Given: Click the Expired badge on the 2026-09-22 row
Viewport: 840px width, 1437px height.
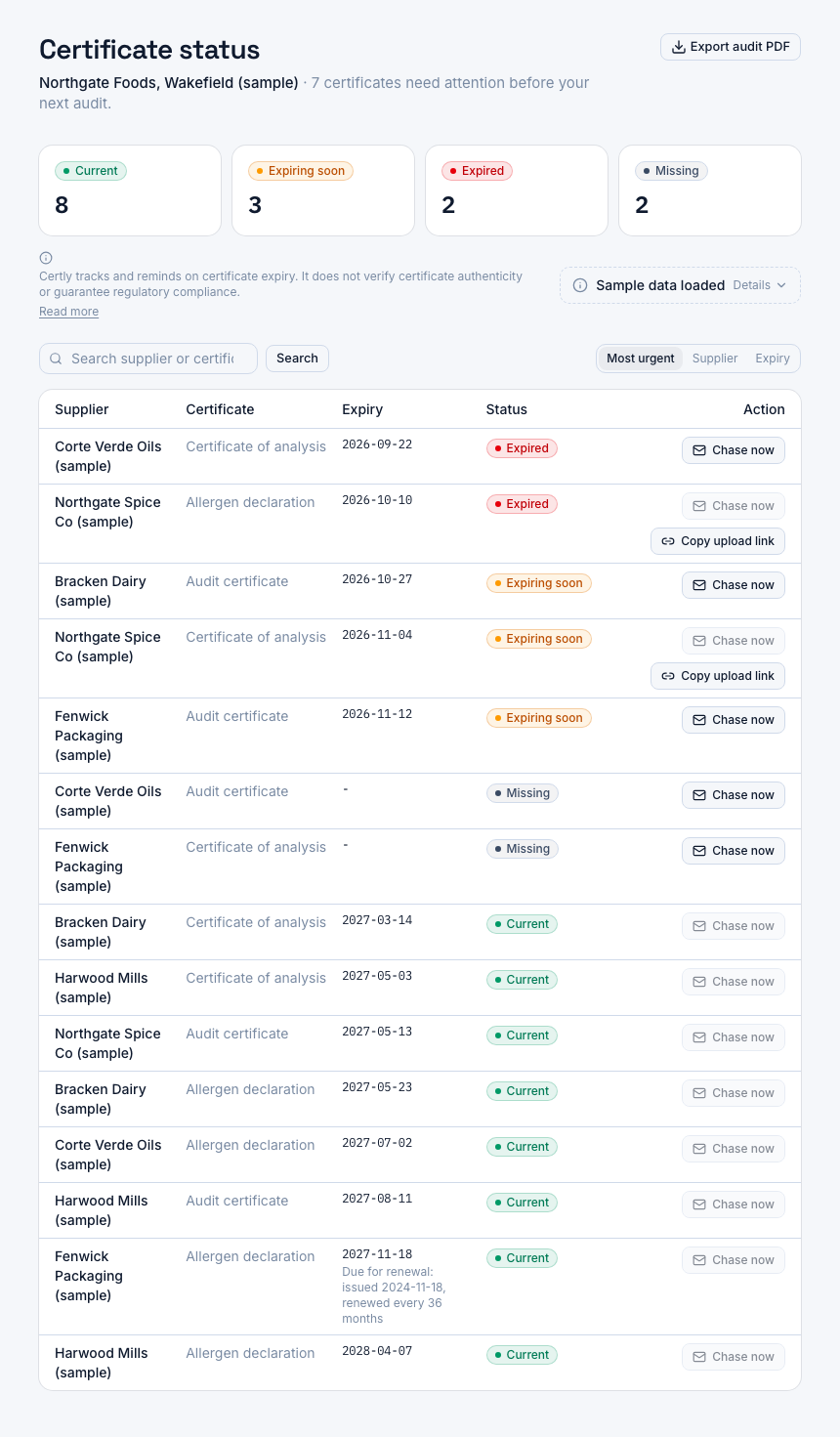Looking at the screenshot, I should (x=522, y=448).
